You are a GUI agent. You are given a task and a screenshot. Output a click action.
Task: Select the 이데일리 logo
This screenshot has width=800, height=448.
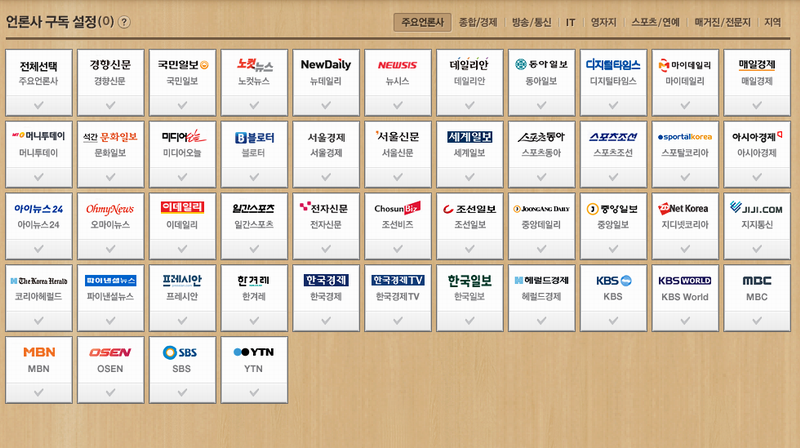click(182, 207)
